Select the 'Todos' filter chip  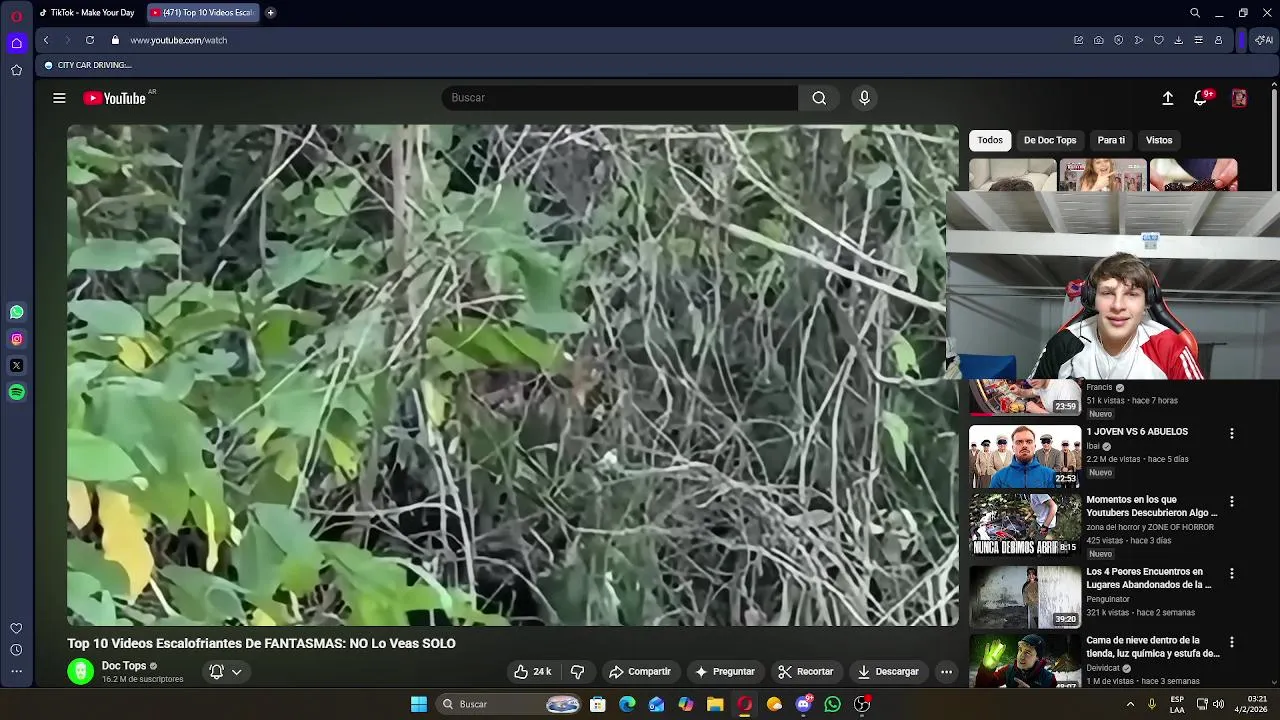990,140
